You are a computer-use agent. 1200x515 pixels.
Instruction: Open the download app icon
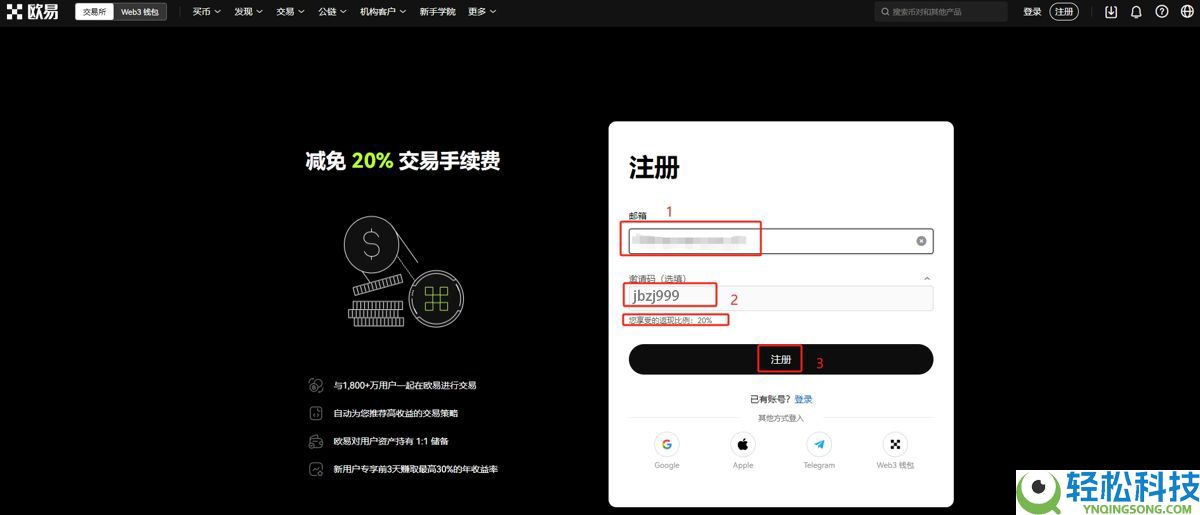click(x=1111, y=12)
